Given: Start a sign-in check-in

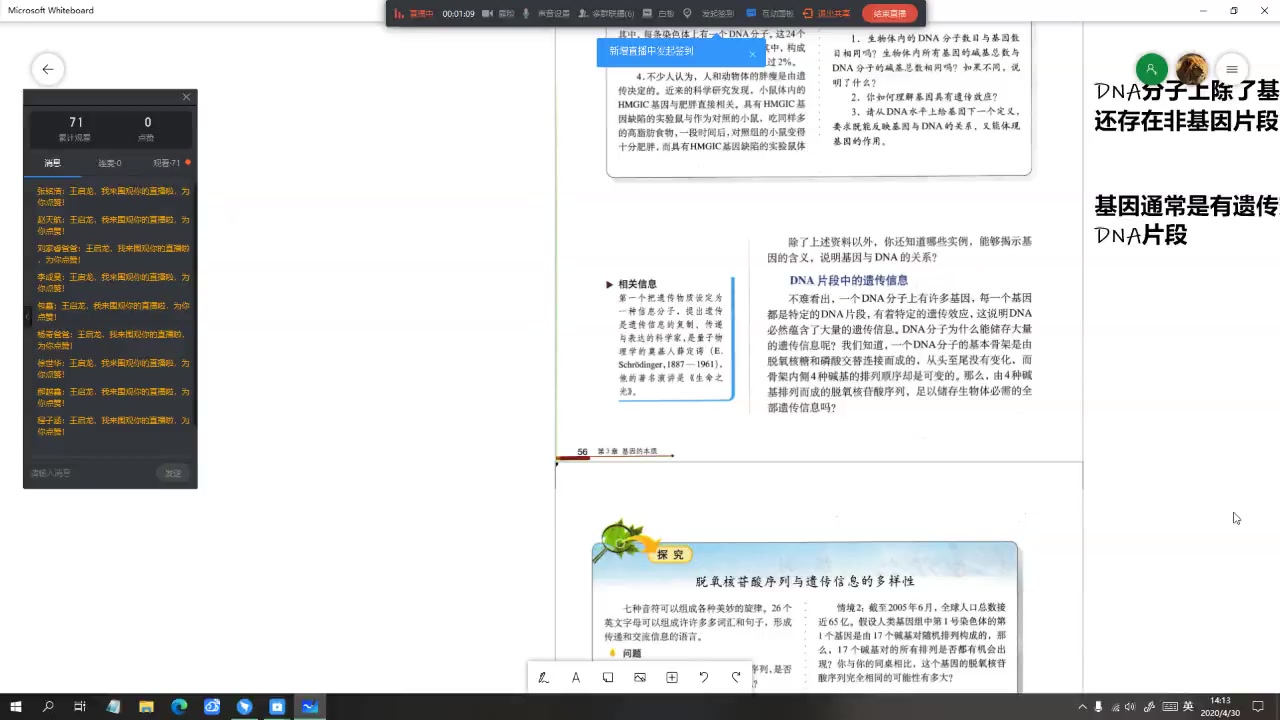Looking at the screenshot, I should click(709, 14).
